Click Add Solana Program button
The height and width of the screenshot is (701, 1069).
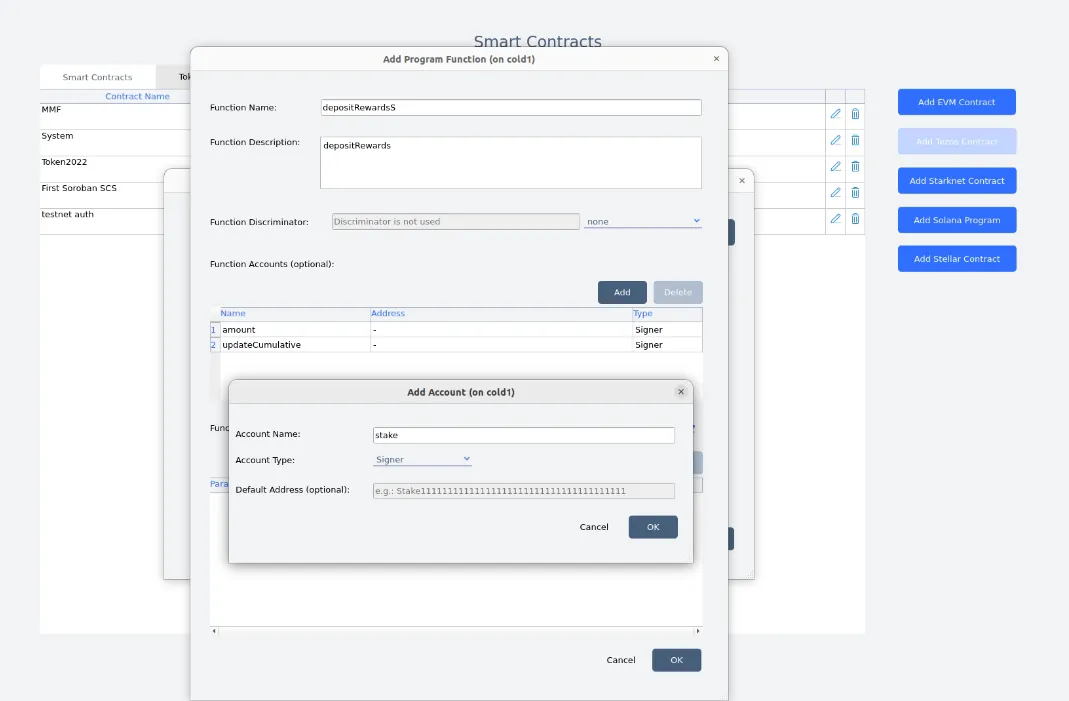957,220
